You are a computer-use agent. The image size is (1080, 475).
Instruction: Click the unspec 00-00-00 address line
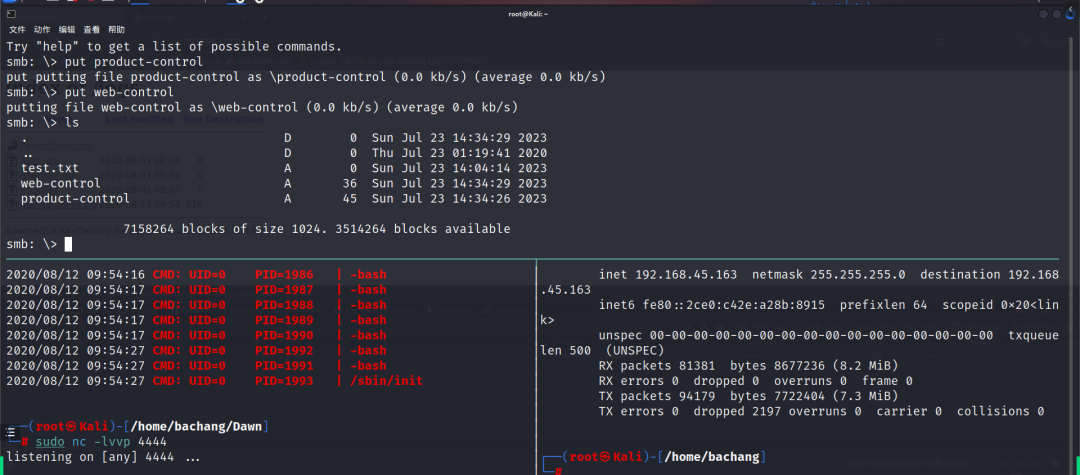796,335
